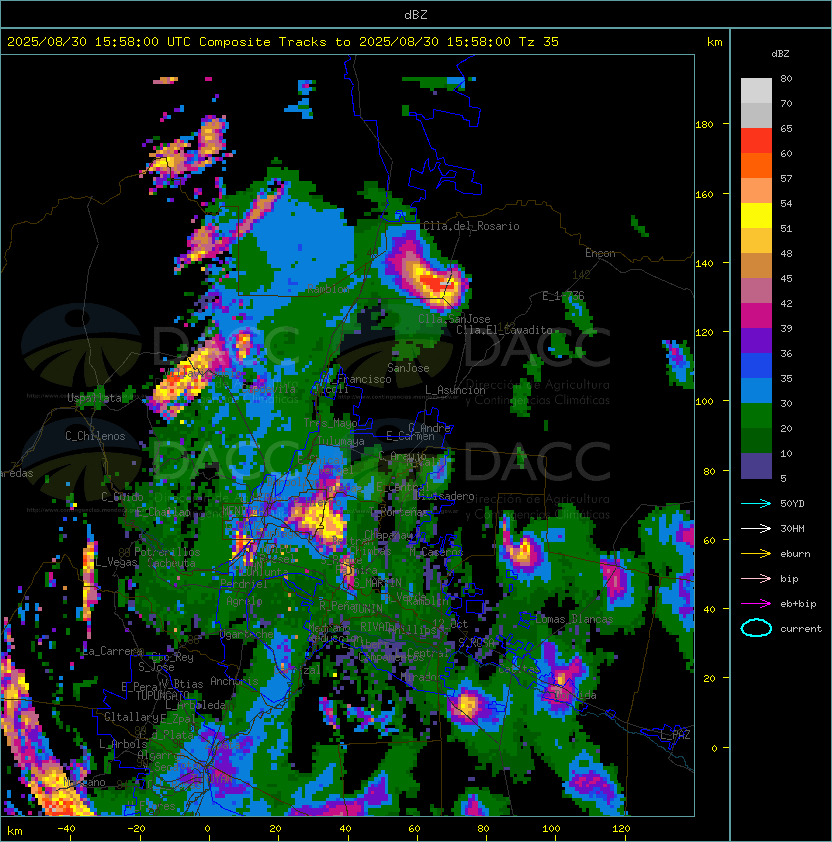832x842 pixels.
Task: Click the cyan 50YD arrow in legend
Action: click(x=756, y=503)
